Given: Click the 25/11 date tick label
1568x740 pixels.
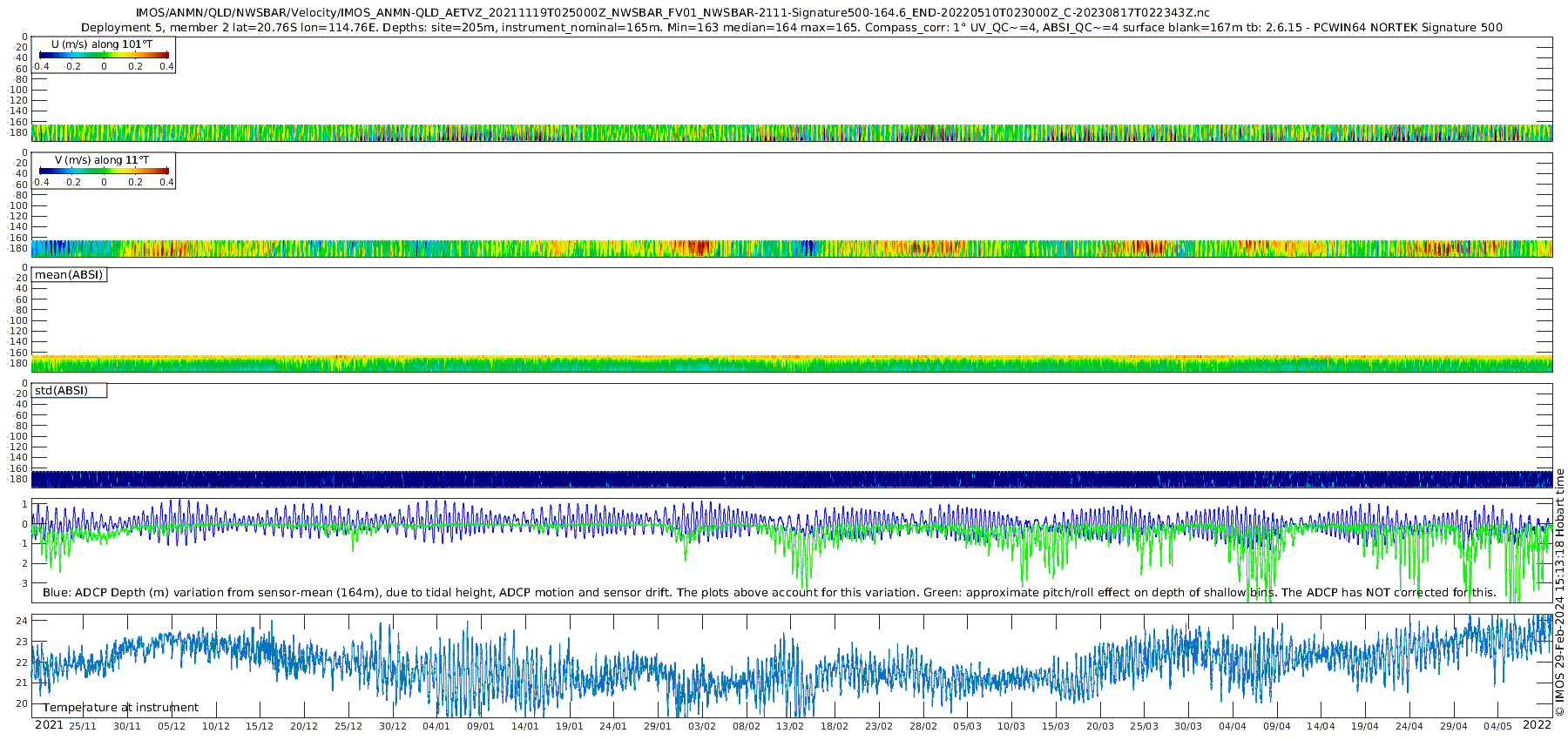Looking at the screenshot, I should point(83,726).
